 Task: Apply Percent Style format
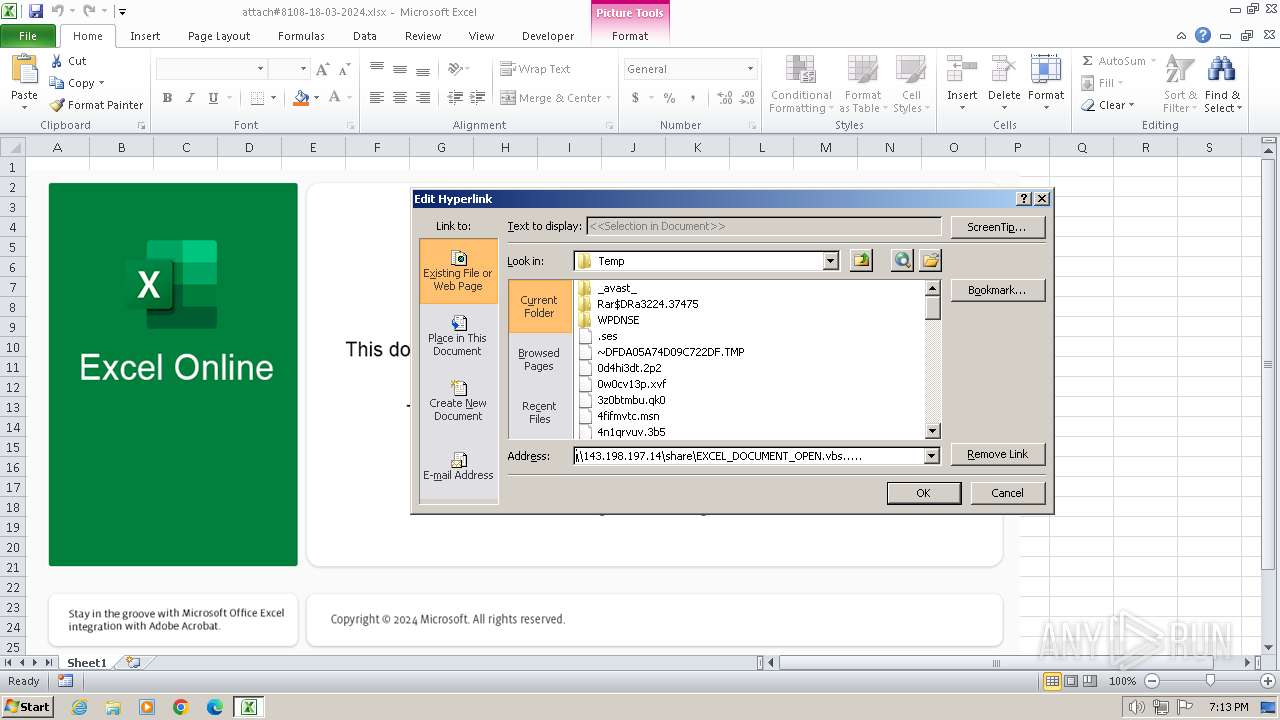pos(669,98)
